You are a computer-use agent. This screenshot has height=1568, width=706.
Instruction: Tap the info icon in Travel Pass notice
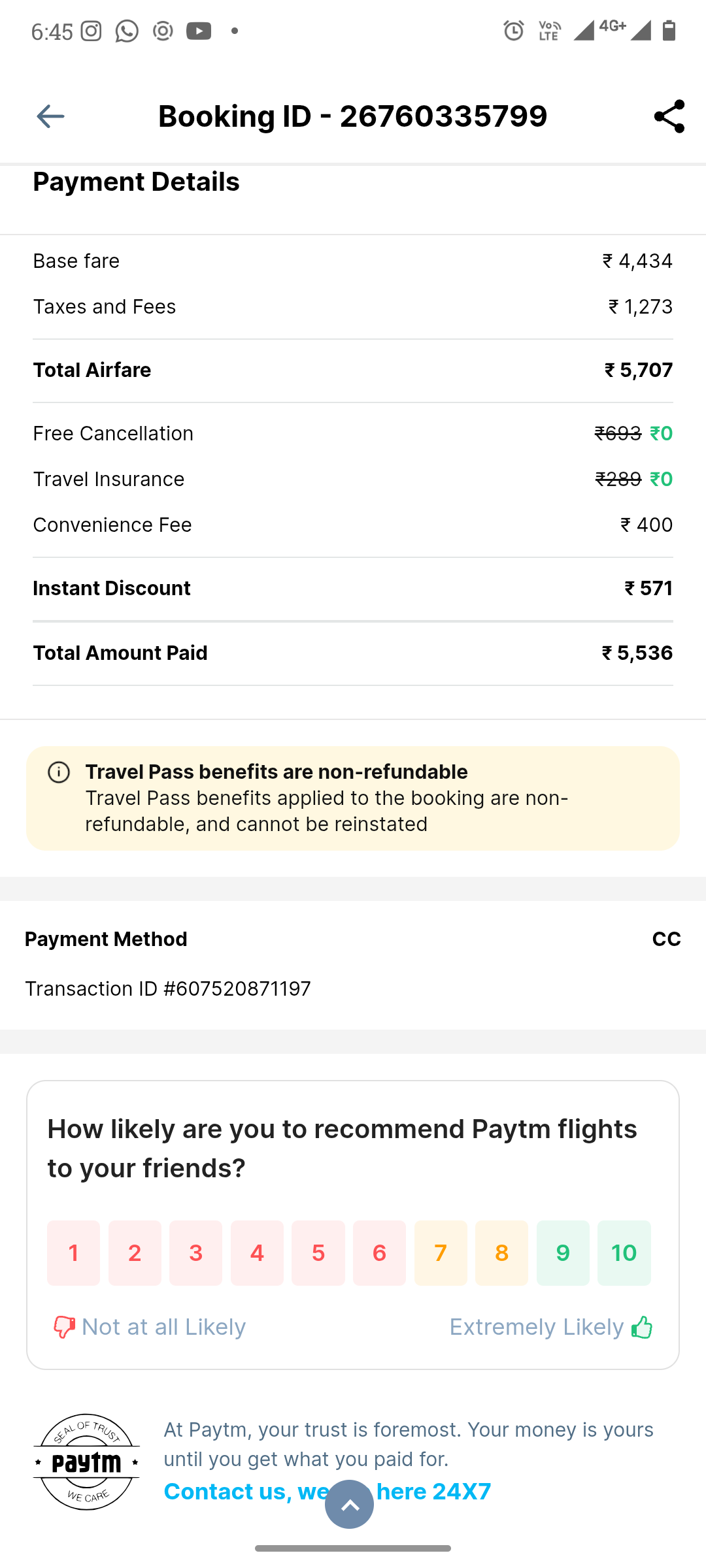click(x=59, y=772)
